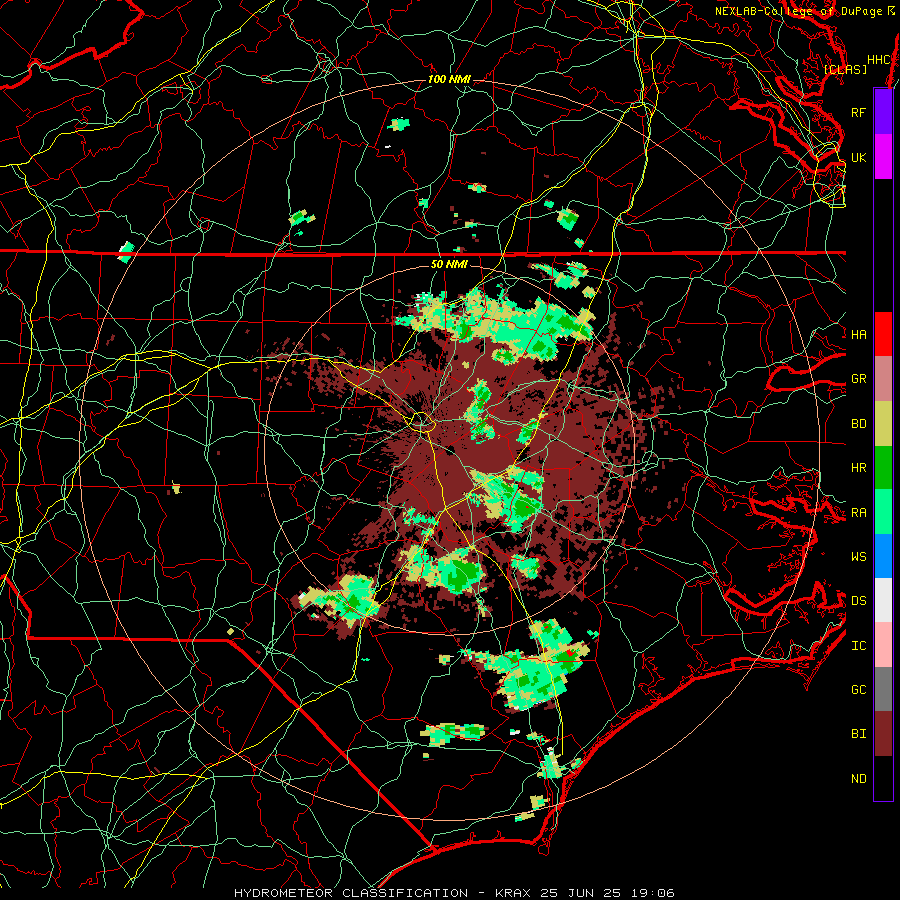Viewport: 900px width, 900px height.
Task: Click the DS white legend swatch
Action: pos(883,600)
